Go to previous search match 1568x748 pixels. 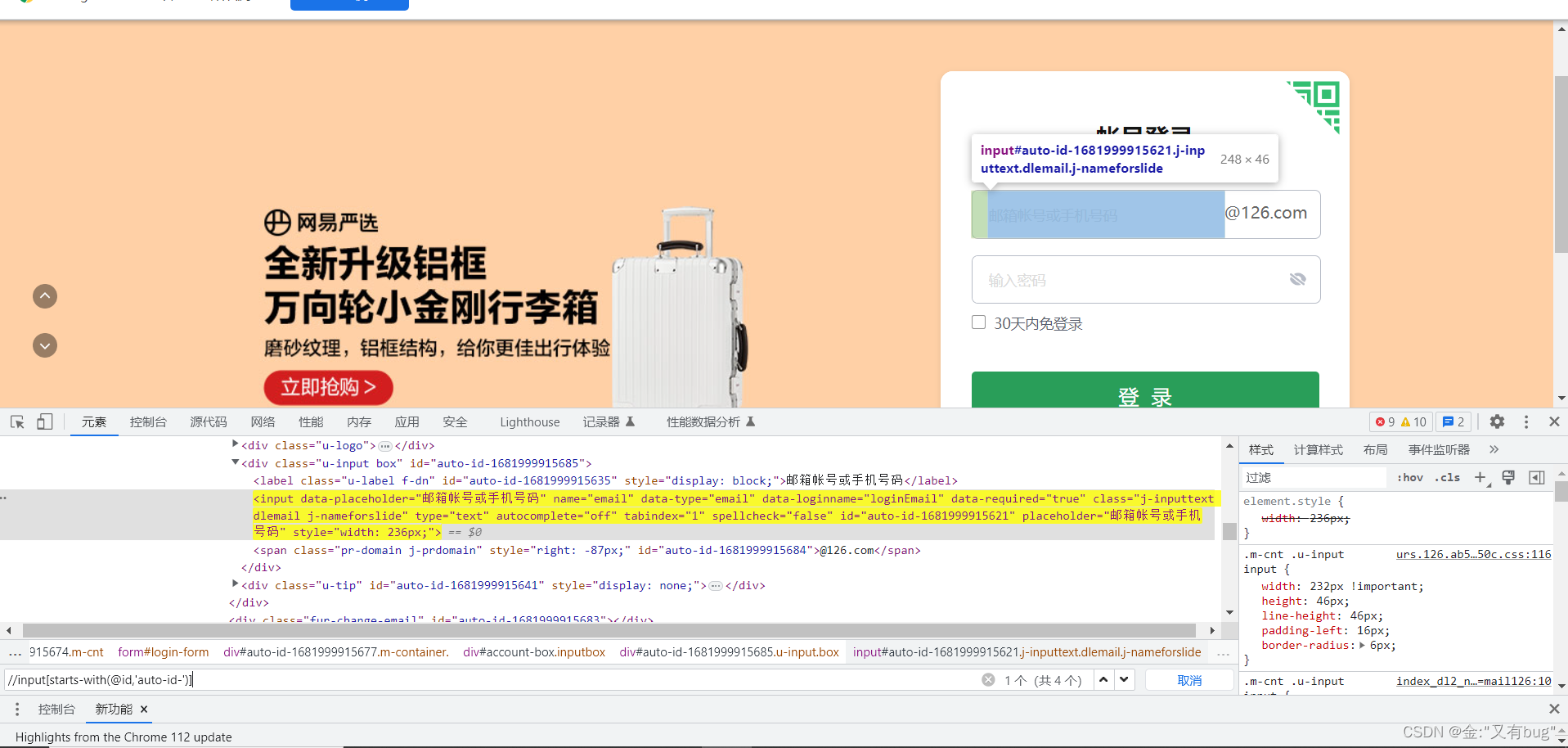click(1103, 680)
